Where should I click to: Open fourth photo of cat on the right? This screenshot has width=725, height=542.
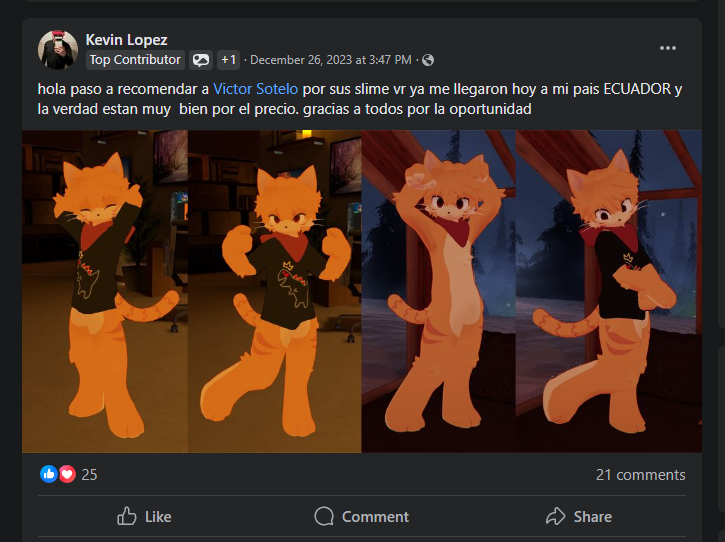click(608, 290)
